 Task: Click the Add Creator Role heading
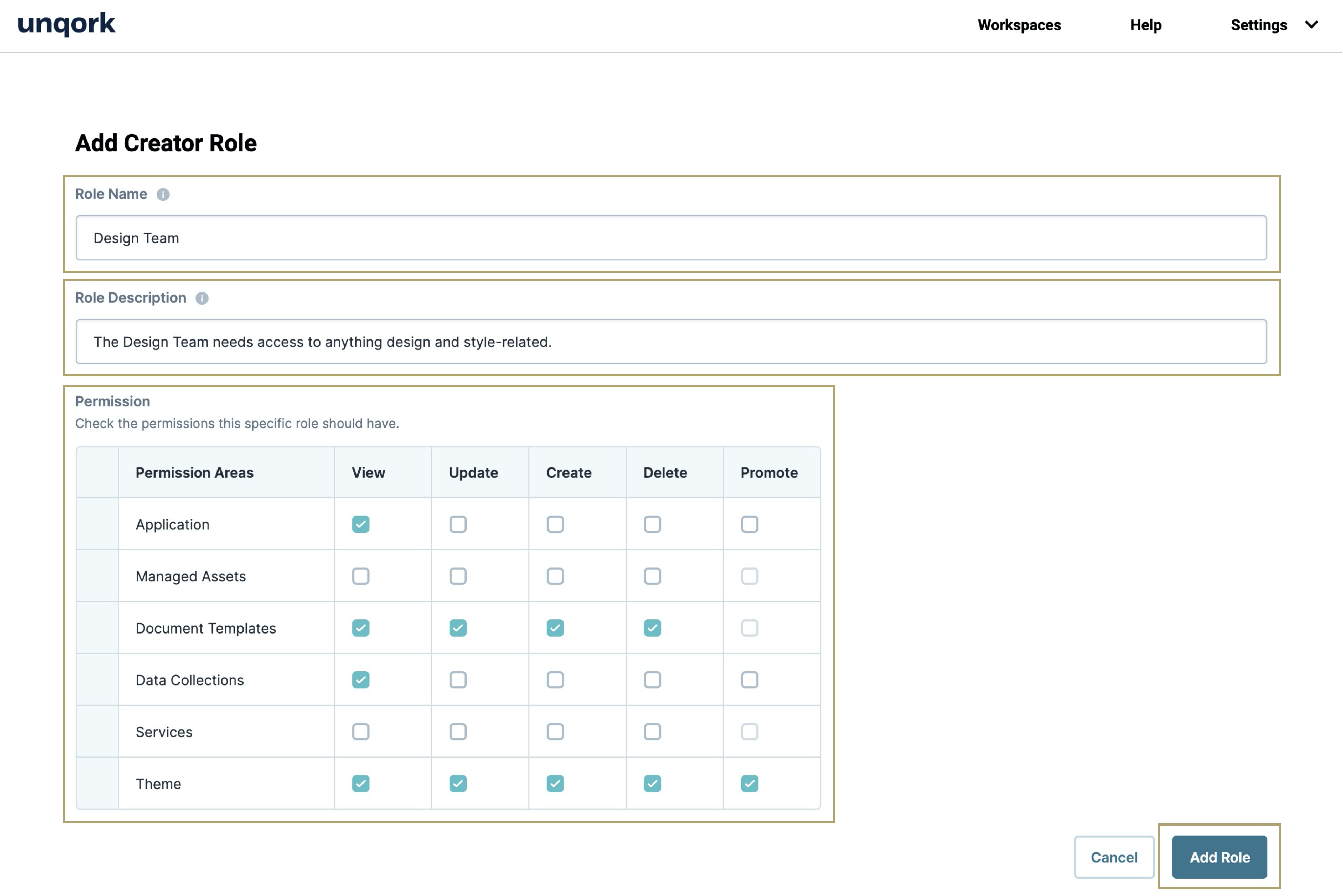(x=166, y=143)
